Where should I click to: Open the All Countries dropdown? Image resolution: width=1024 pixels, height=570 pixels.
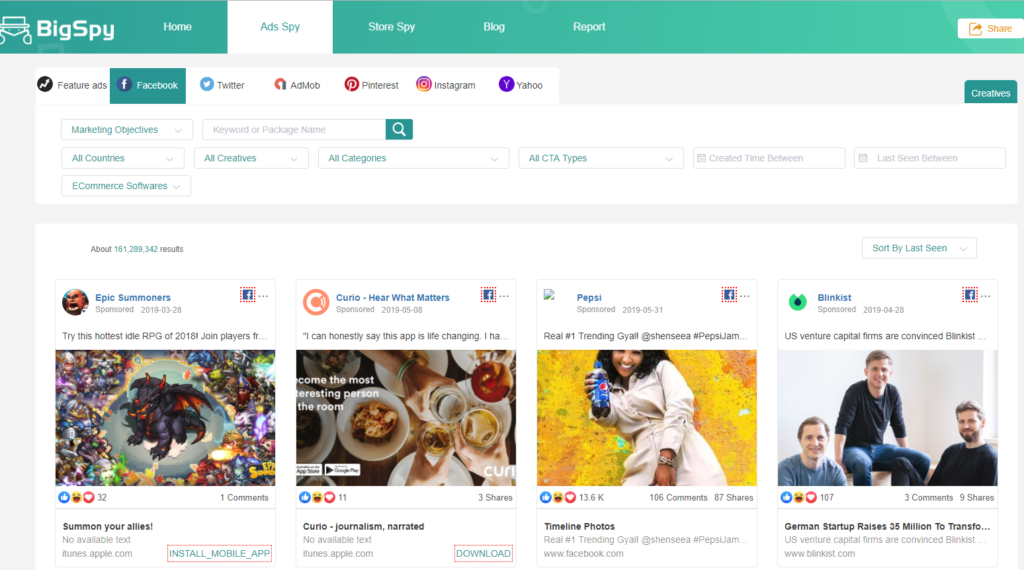click(x=123, y=158)
